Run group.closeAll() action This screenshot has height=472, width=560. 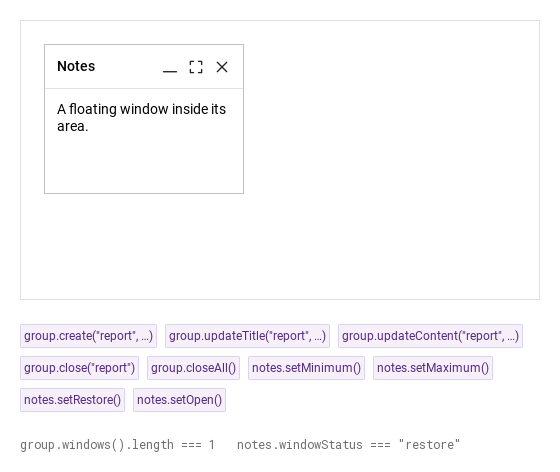click(x=193, y=368)
